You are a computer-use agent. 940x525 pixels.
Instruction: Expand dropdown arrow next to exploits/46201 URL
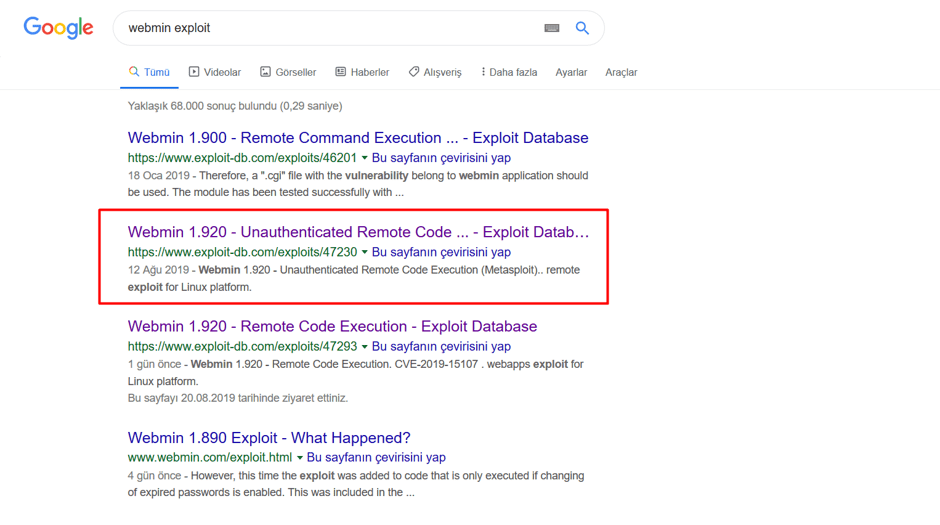(364, 158)
